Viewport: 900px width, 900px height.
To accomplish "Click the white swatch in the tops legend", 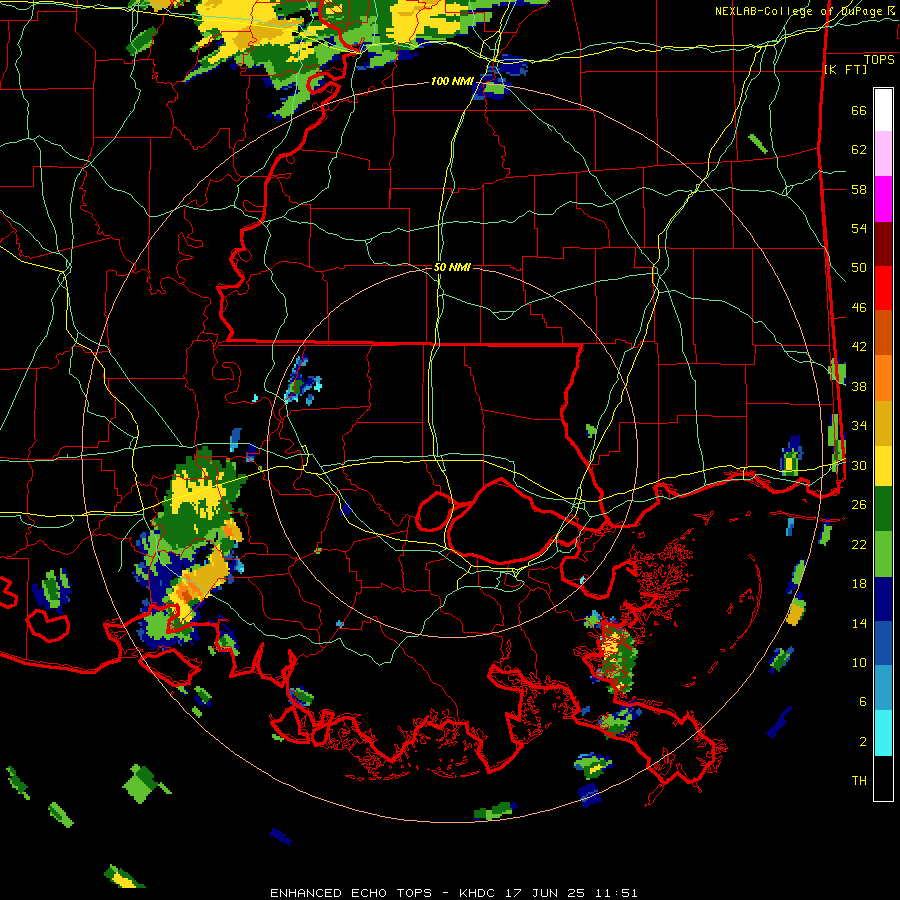I will 883,110.
